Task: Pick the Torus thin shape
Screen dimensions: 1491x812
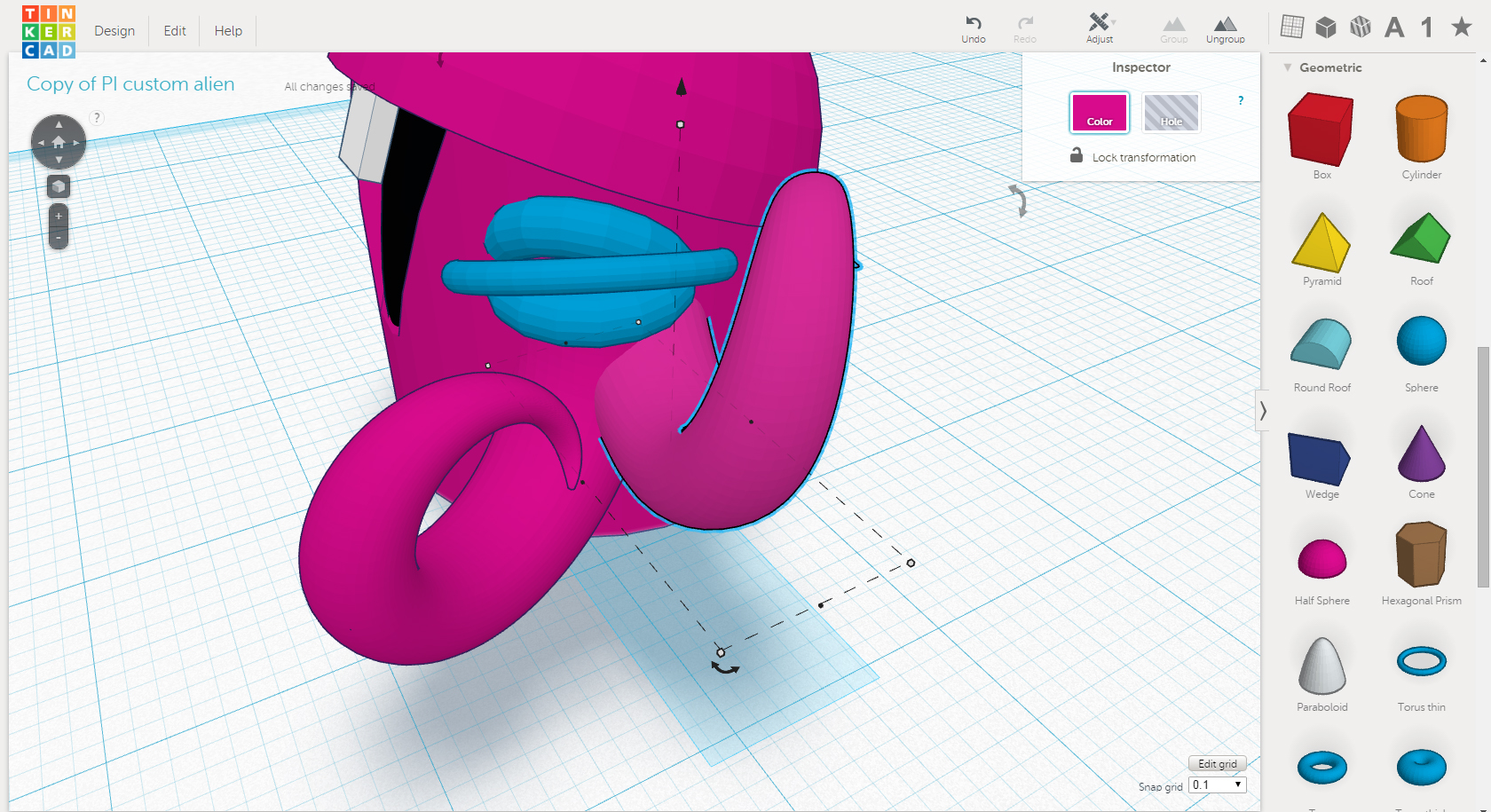Action: point(1422,661)
